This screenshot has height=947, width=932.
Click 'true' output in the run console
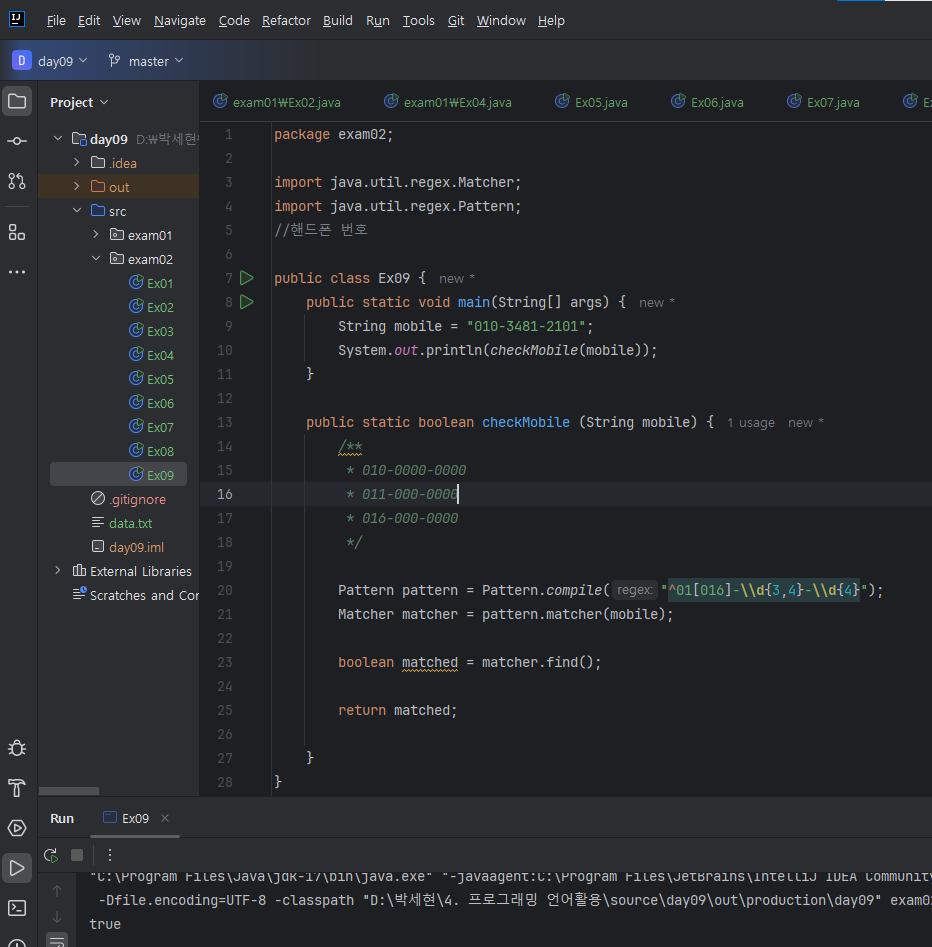point(105,924)
